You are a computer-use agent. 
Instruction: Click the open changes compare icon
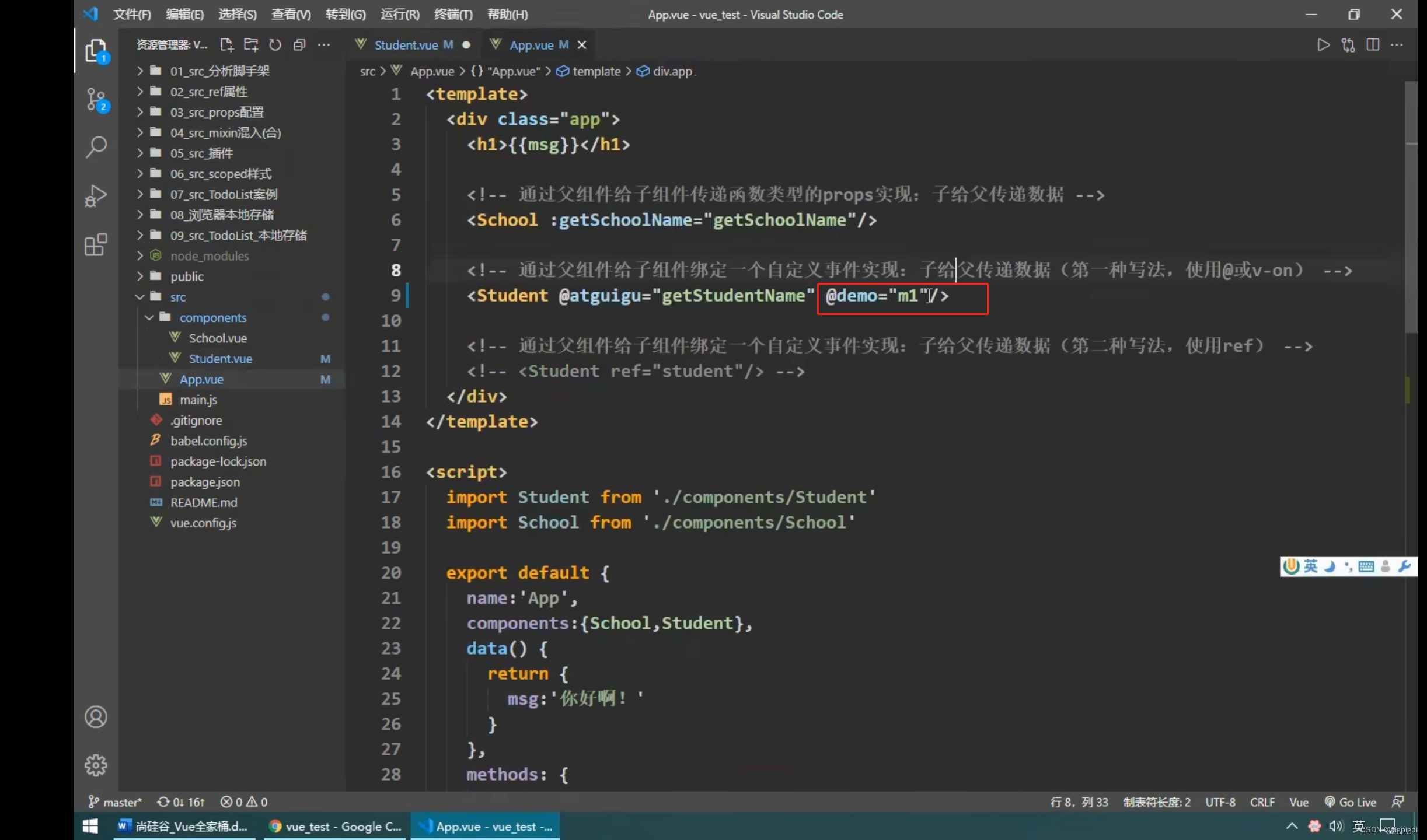[x=1348, y=45]
